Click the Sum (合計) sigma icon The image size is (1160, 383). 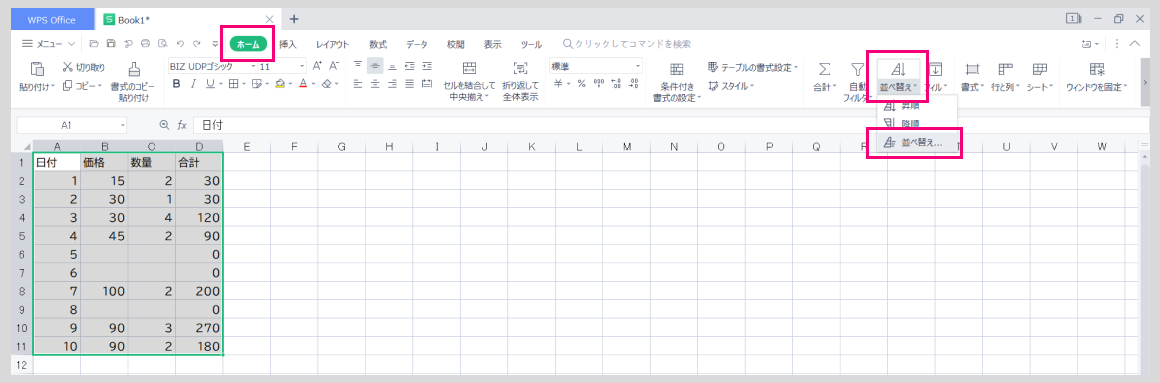(824, 70)
